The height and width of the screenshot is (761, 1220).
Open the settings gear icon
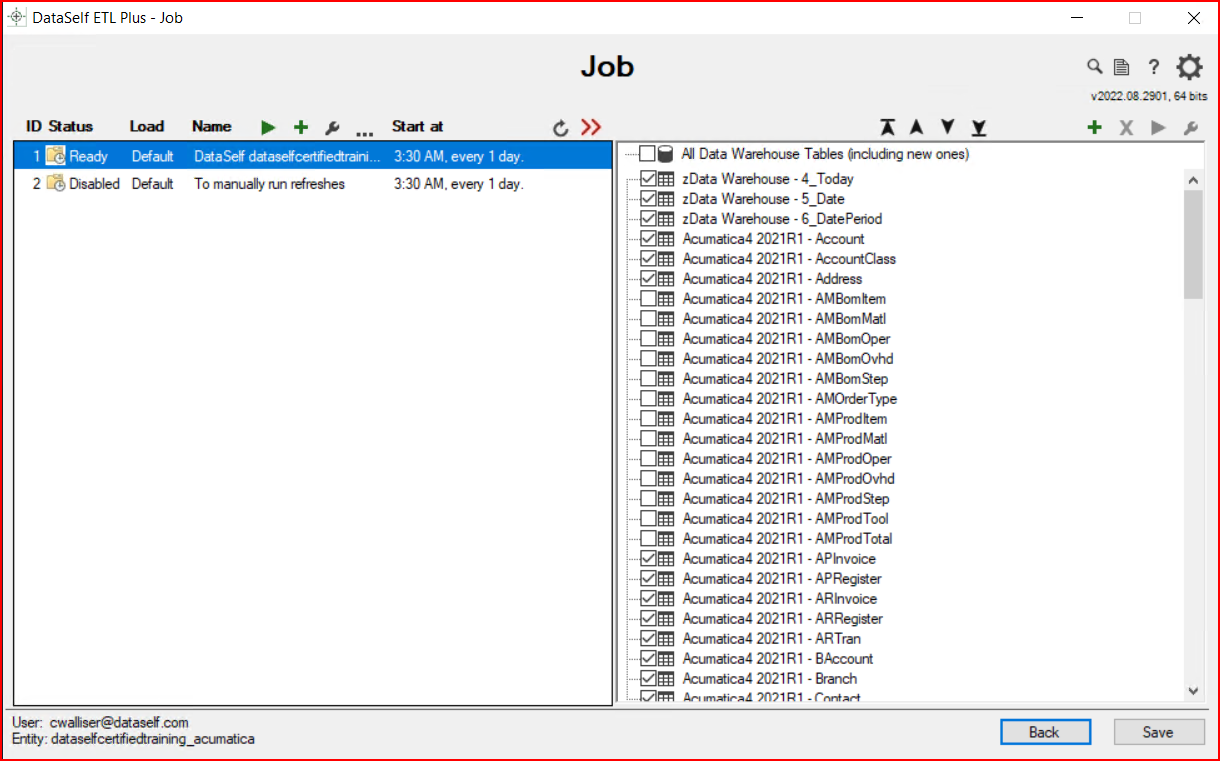(1189, 67)
